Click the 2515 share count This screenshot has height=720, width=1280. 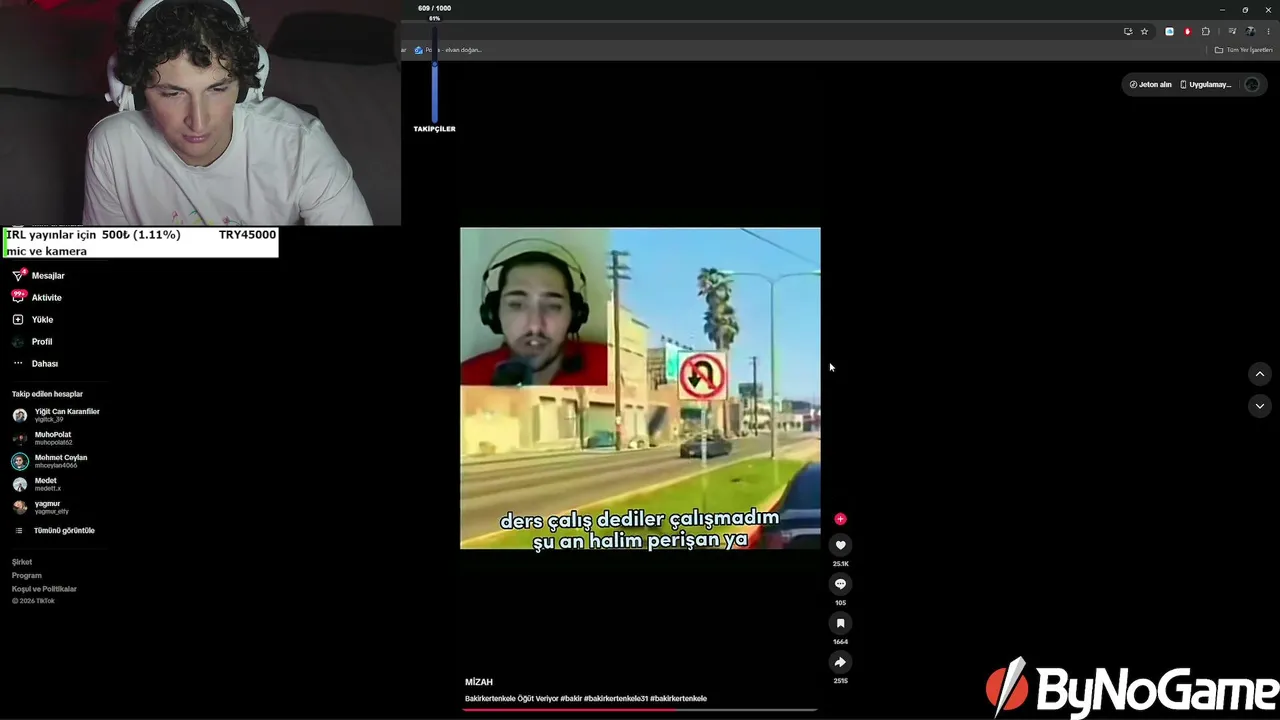(840, 681)
